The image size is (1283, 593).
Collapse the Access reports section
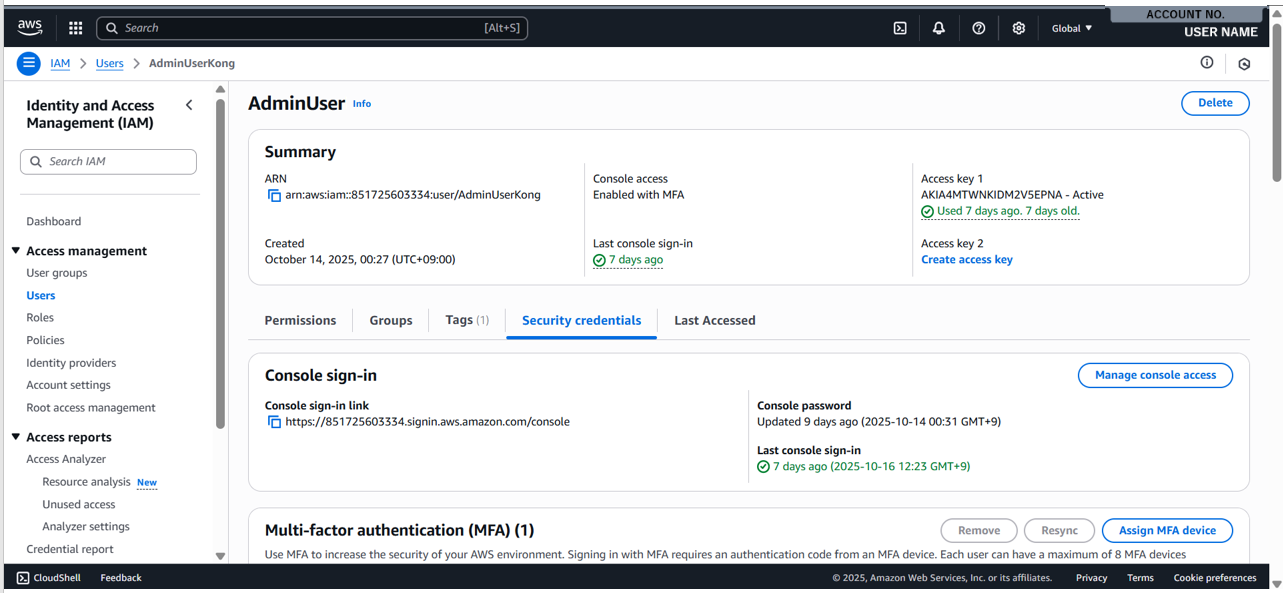[x=16, y=437]
